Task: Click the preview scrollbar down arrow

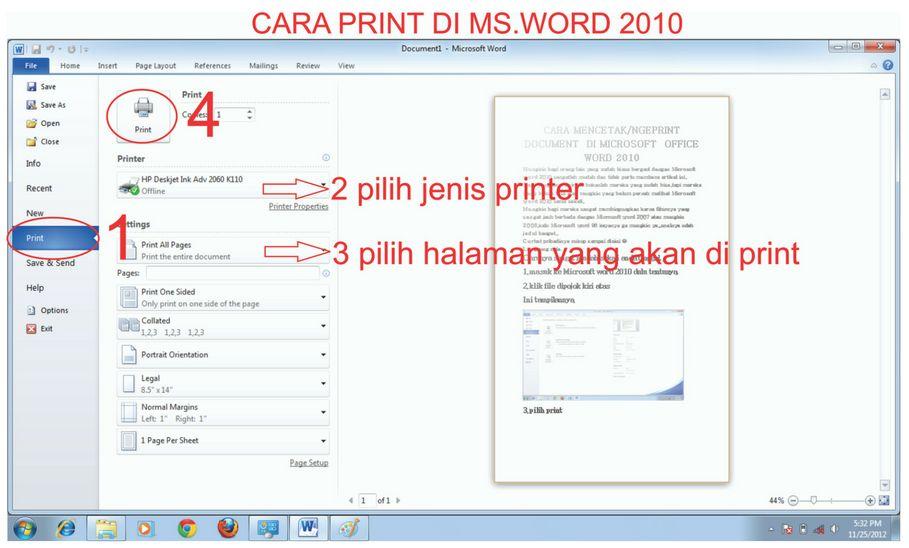Action: pos(885,485)
